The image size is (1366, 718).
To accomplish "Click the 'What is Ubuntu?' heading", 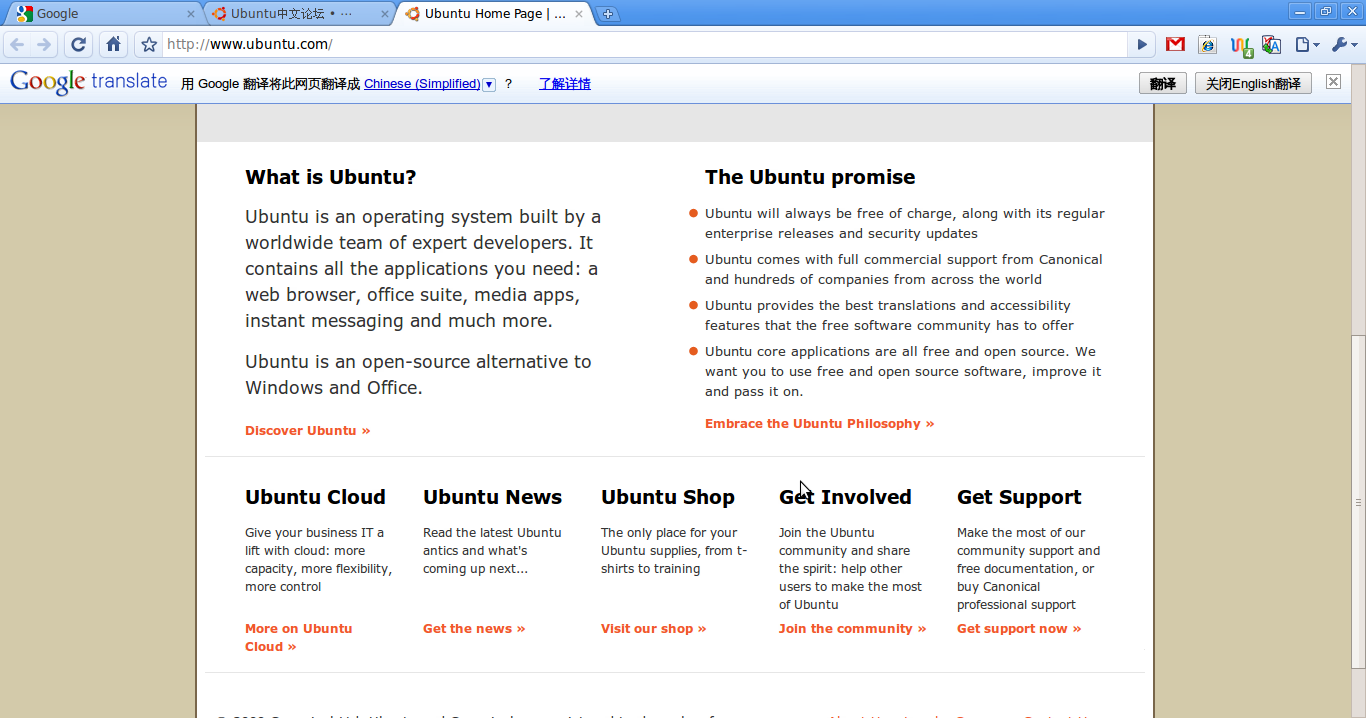I will point(330,177).
